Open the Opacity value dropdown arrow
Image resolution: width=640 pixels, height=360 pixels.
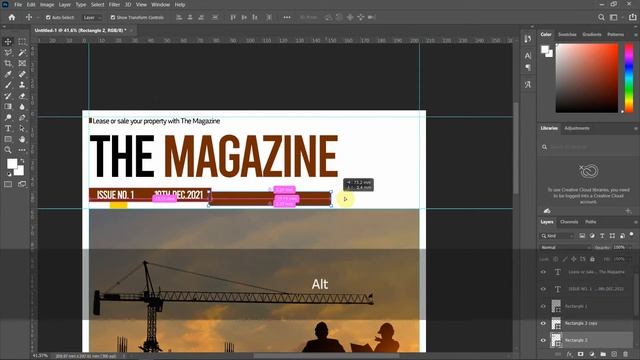pyautogui.click(x=629, y=248)
